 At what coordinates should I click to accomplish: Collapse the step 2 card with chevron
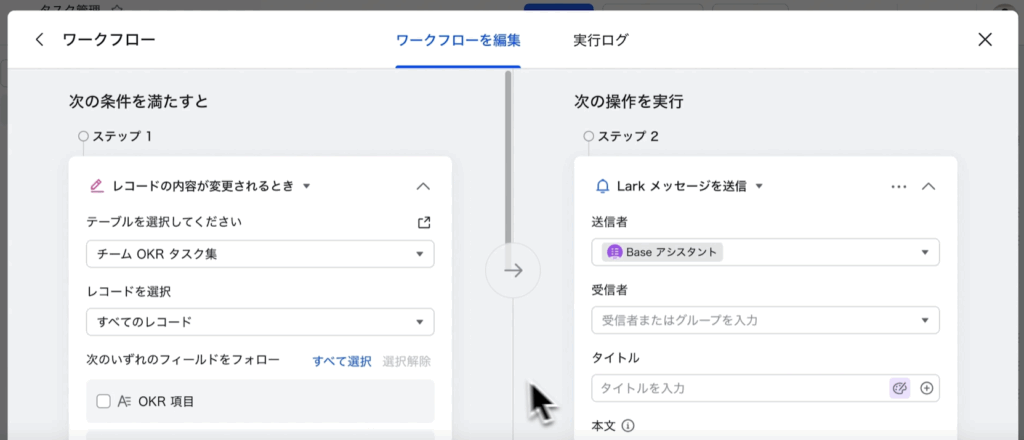coord(928,186)
